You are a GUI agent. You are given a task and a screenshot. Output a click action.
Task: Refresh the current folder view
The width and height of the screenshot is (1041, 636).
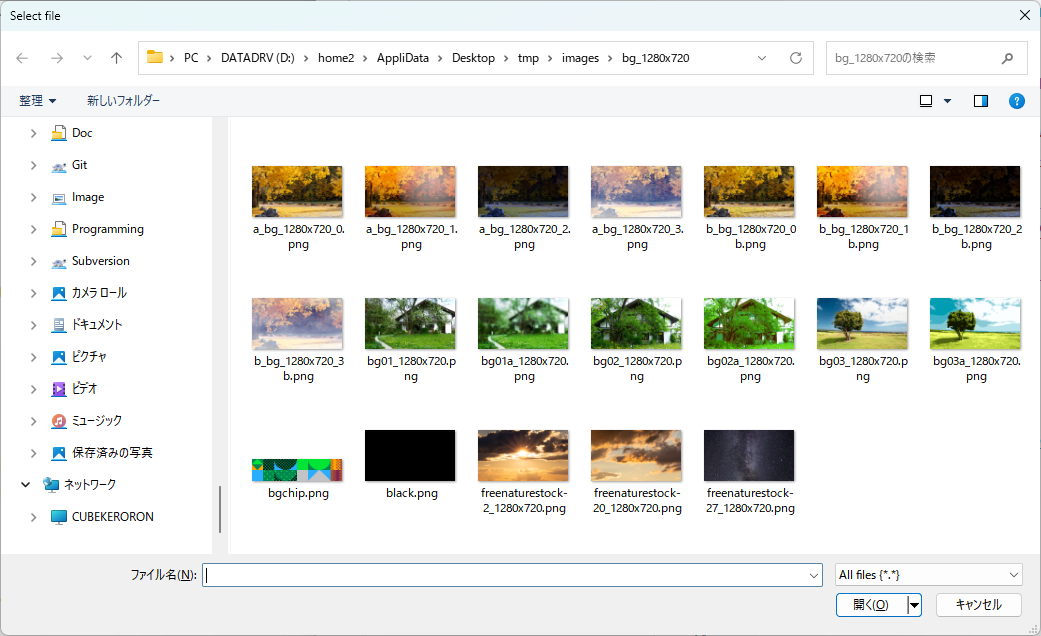click(x=796, y=58)
